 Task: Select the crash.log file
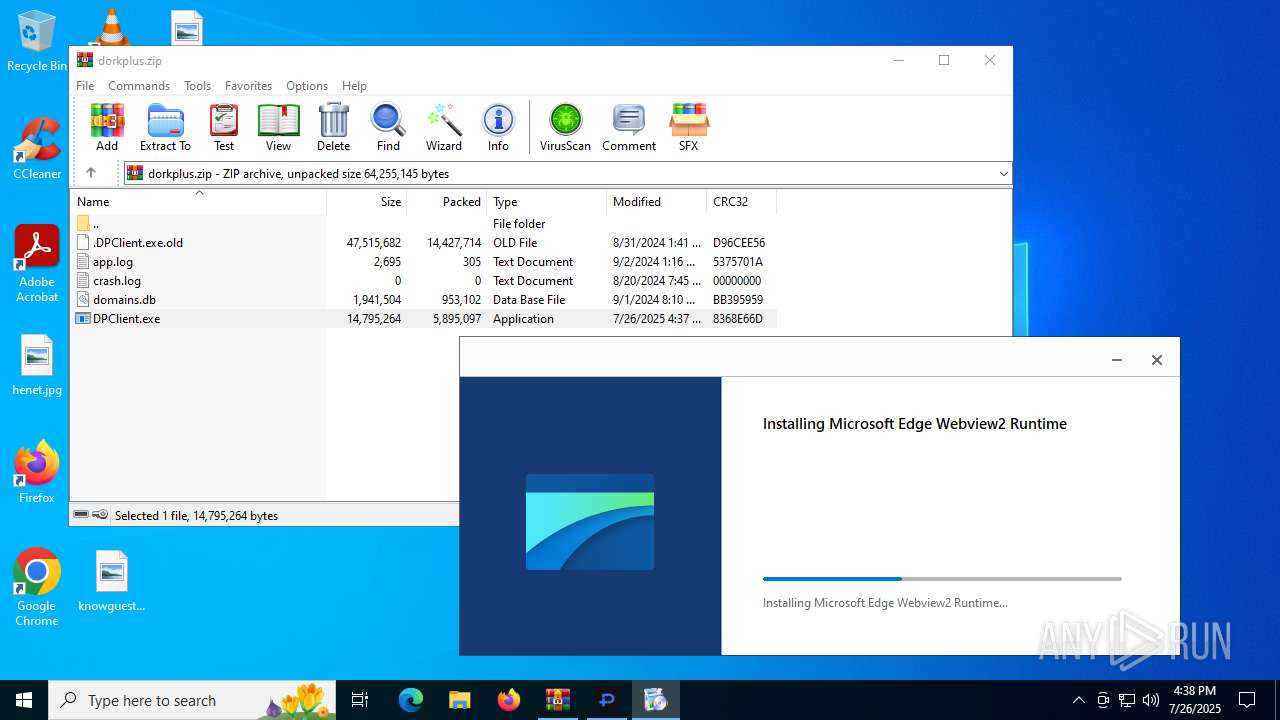coord(423,281)
